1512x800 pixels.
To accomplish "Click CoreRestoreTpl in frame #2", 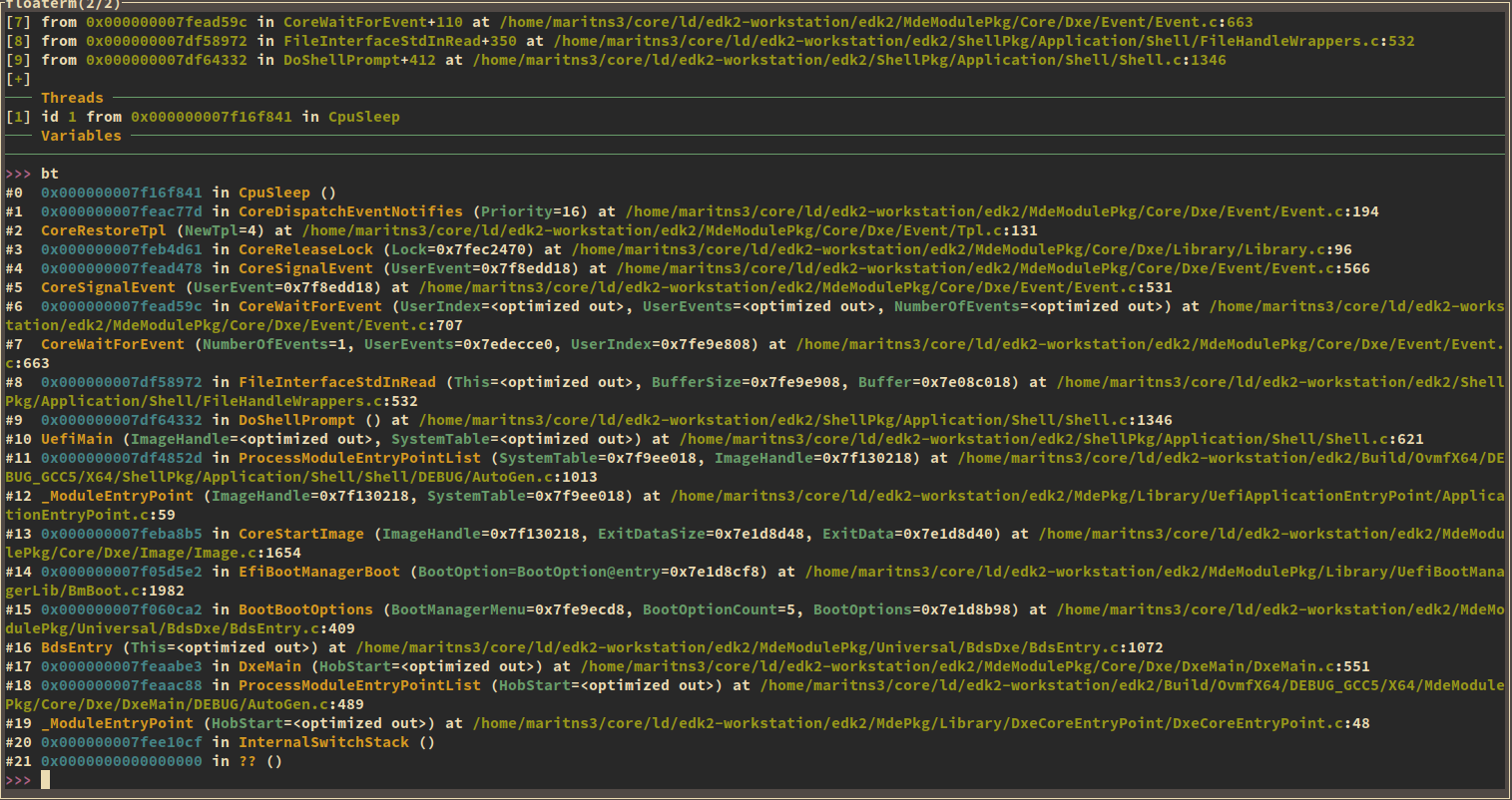I will (x=104, y=230).
